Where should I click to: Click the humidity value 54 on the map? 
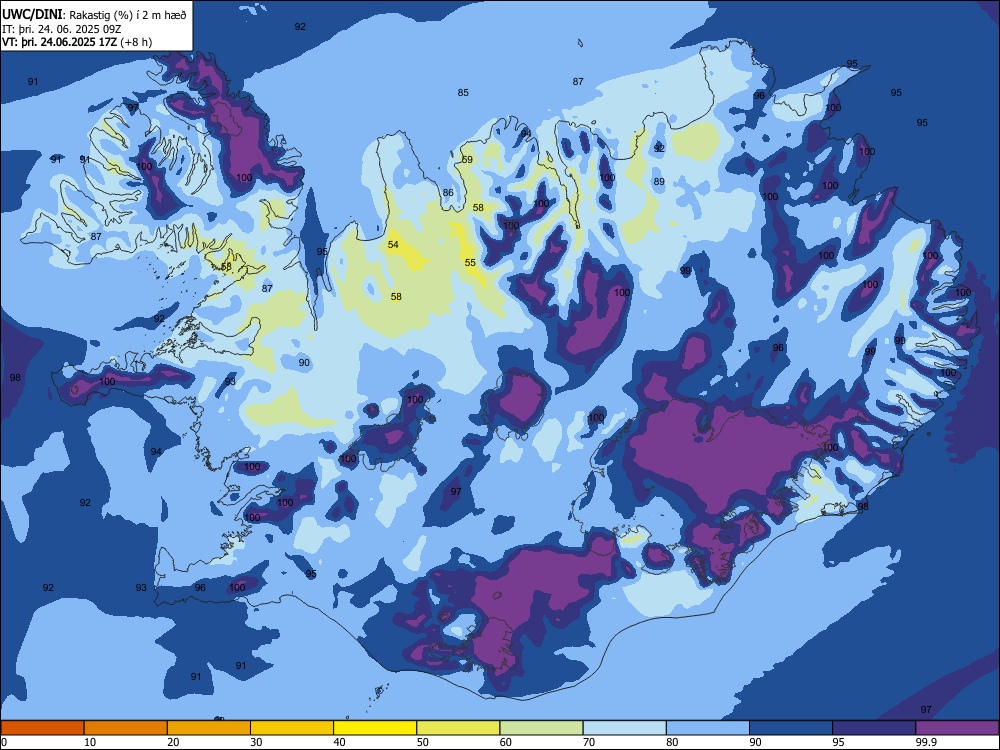[x=393, y=245]
